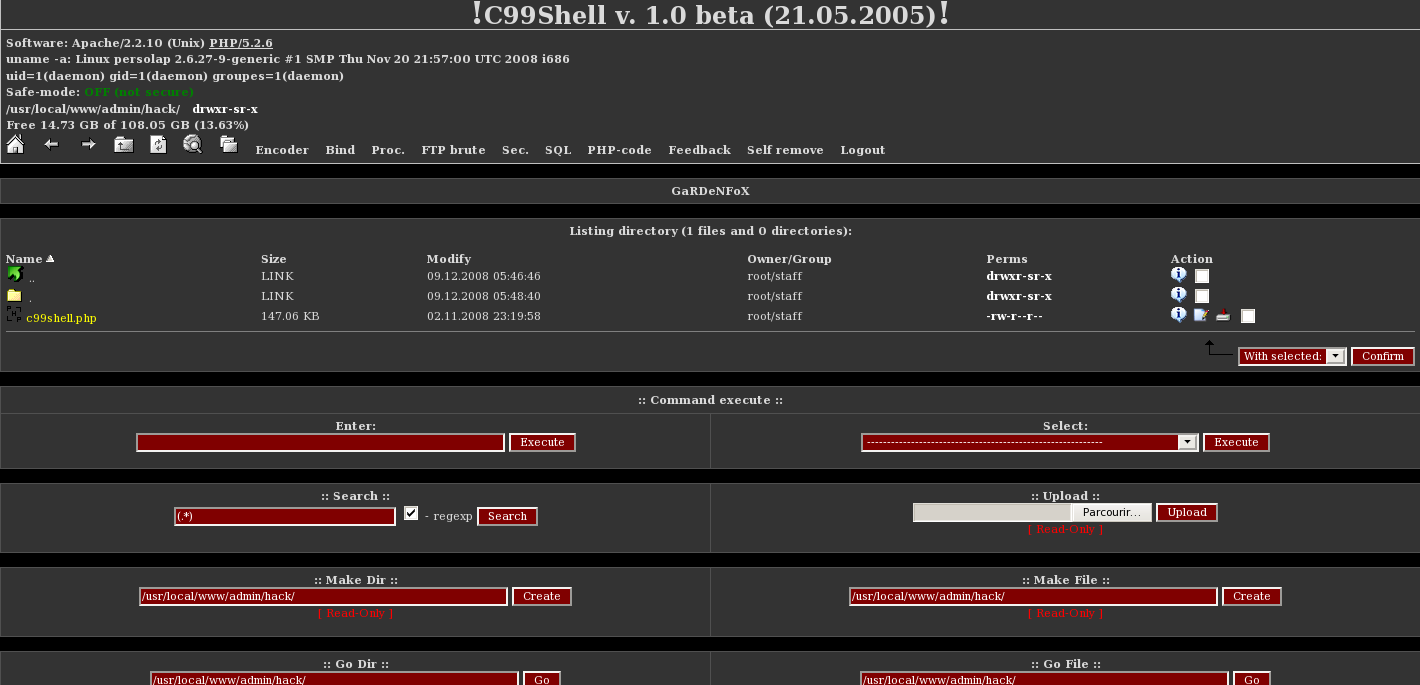Uncheck the regexp checkbox in Search
This screenshot has width=1420, height=685.
[x=411, y=513]
